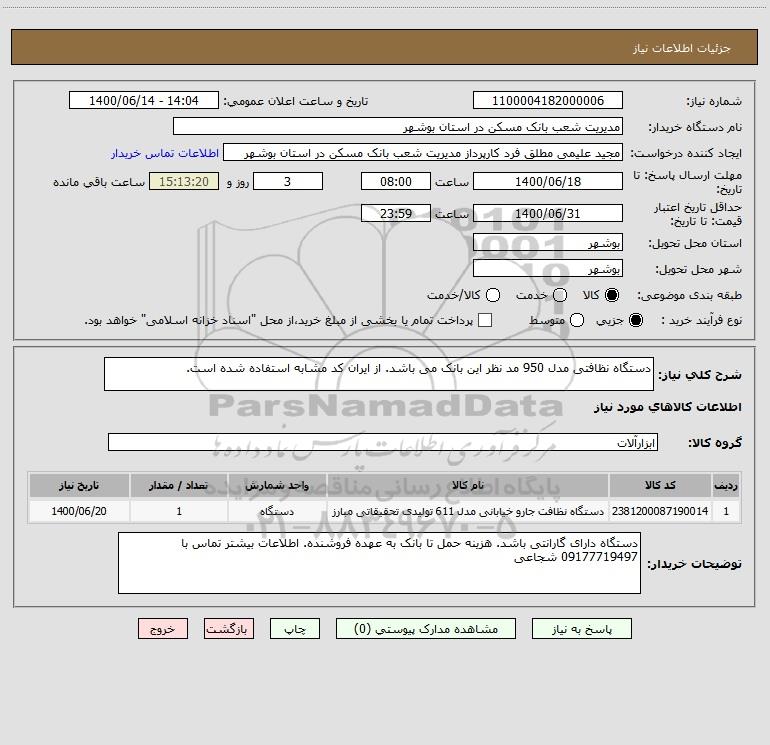Choose the متوسط purchase type radio
The width and height of the screenshot is (770, 745).
(x=577, y=320)
